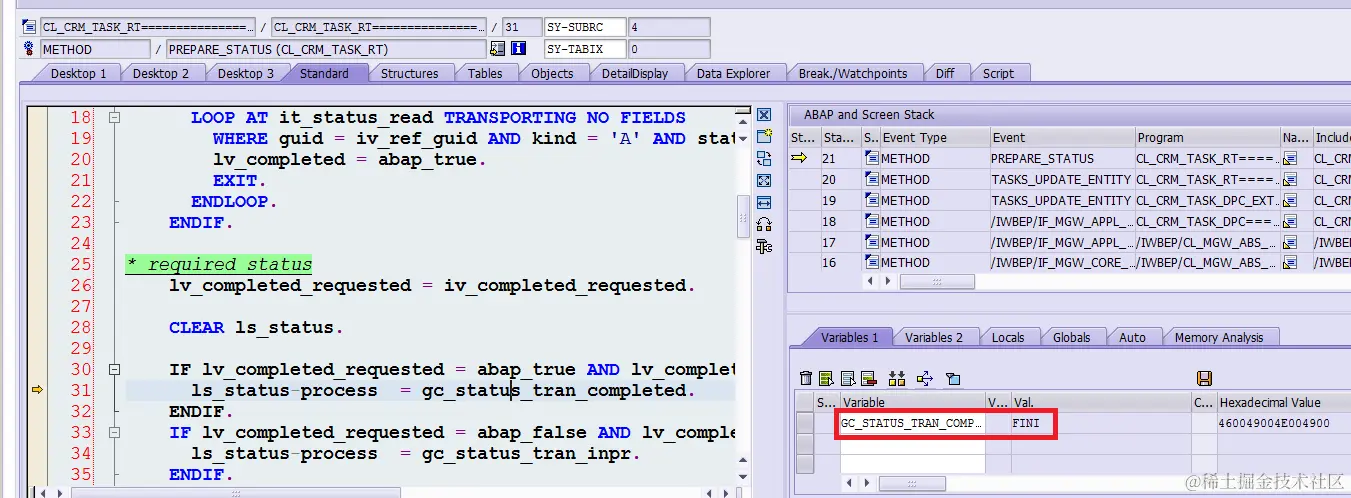This screenshot has height=498, width=1351.
Task: Click the line number 31 field in the header
Action: tap(520, 27)
